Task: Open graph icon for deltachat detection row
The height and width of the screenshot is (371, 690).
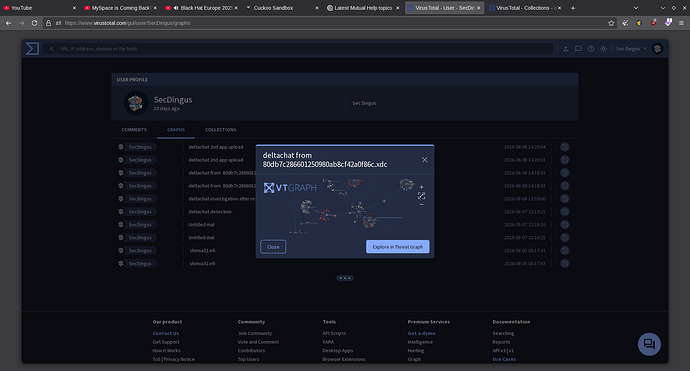Action: (x=565, y=212)
